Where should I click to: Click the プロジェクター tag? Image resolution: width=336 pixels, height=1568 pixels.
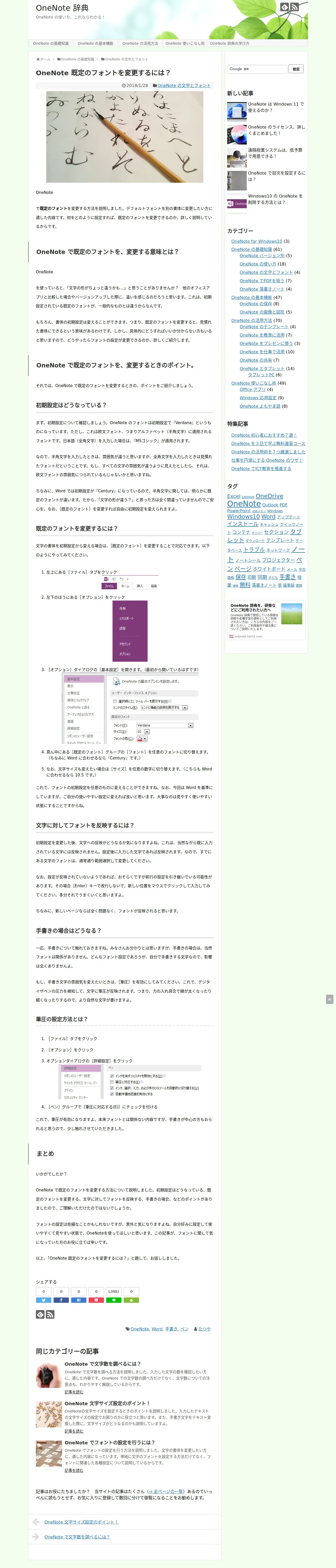[278, 560]
